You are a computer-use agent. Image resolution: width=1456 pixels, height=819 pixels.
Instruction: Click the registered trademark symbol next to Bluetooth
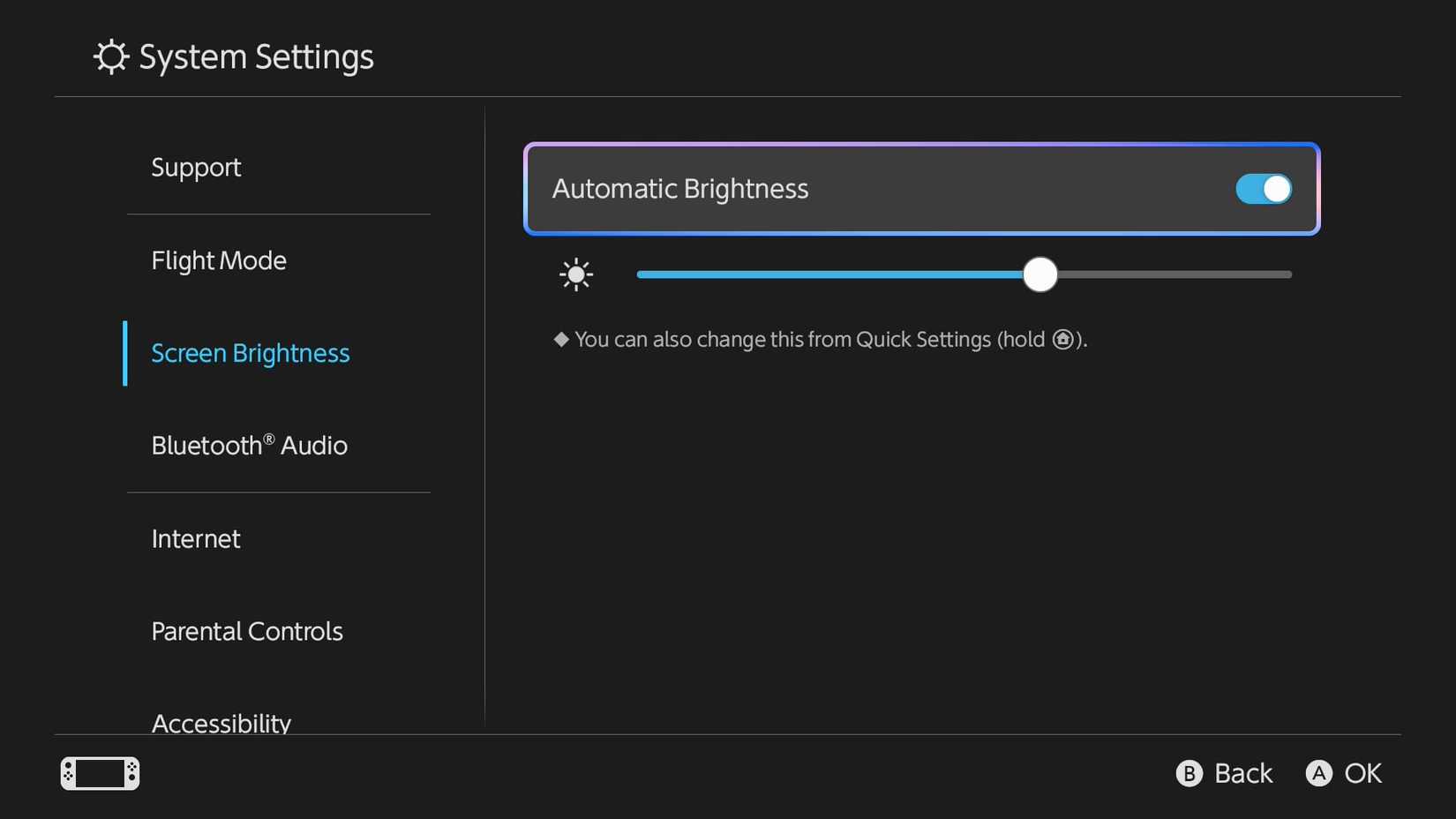coord(267,435)
